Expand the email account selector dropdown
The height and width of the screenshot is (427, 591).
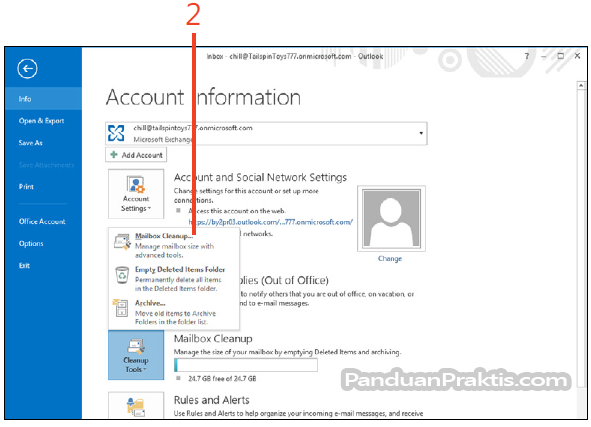coord(421,133)
